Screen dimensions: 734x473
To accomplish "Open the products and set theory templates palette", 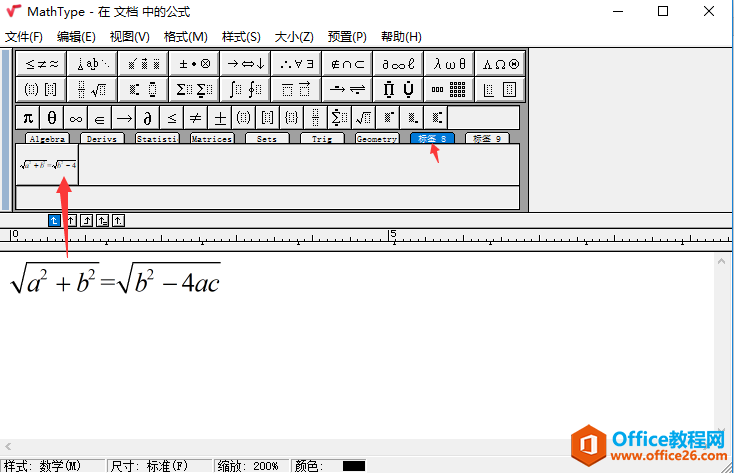I will 398,89.
